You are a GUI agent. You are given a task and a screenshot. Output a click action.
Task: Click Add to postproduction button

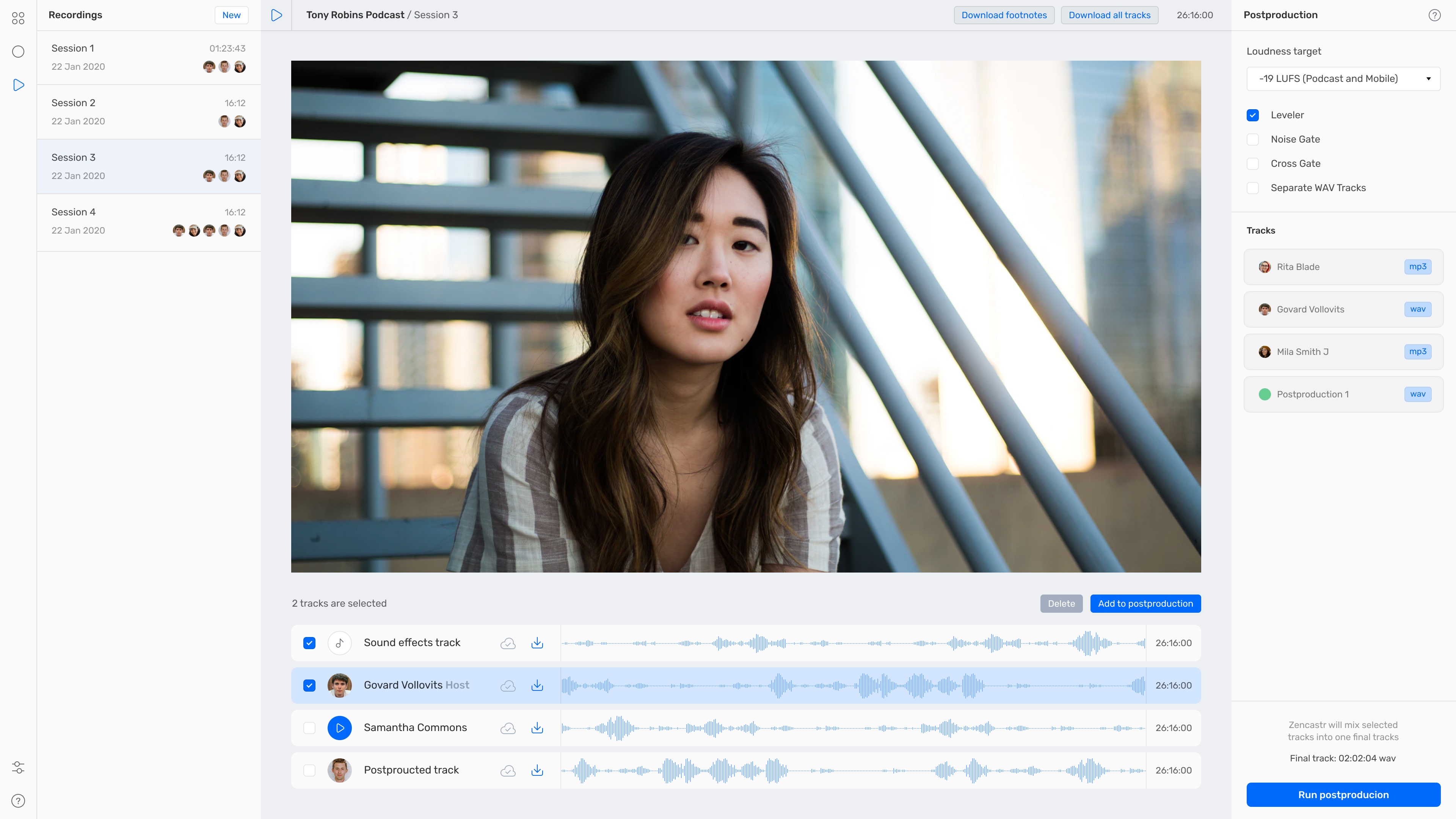coord(1145,604)
